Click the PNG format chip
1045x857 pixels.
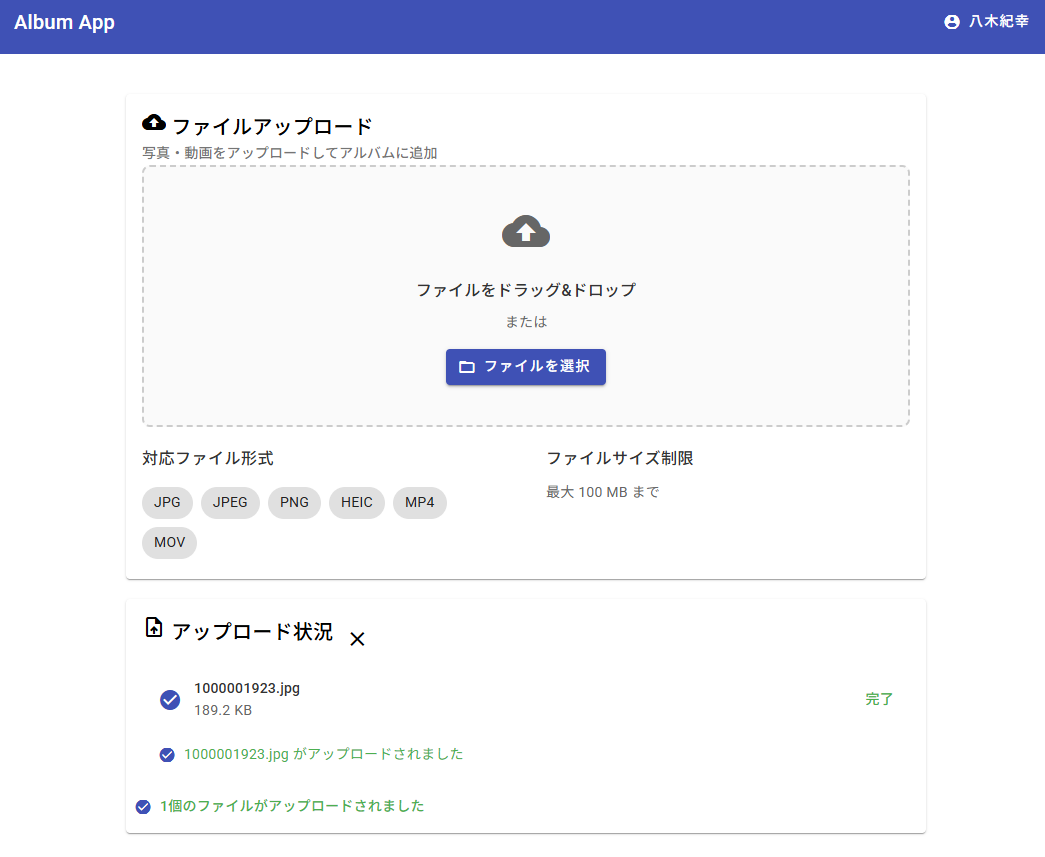pyautogui.click(x=294, y=503)
